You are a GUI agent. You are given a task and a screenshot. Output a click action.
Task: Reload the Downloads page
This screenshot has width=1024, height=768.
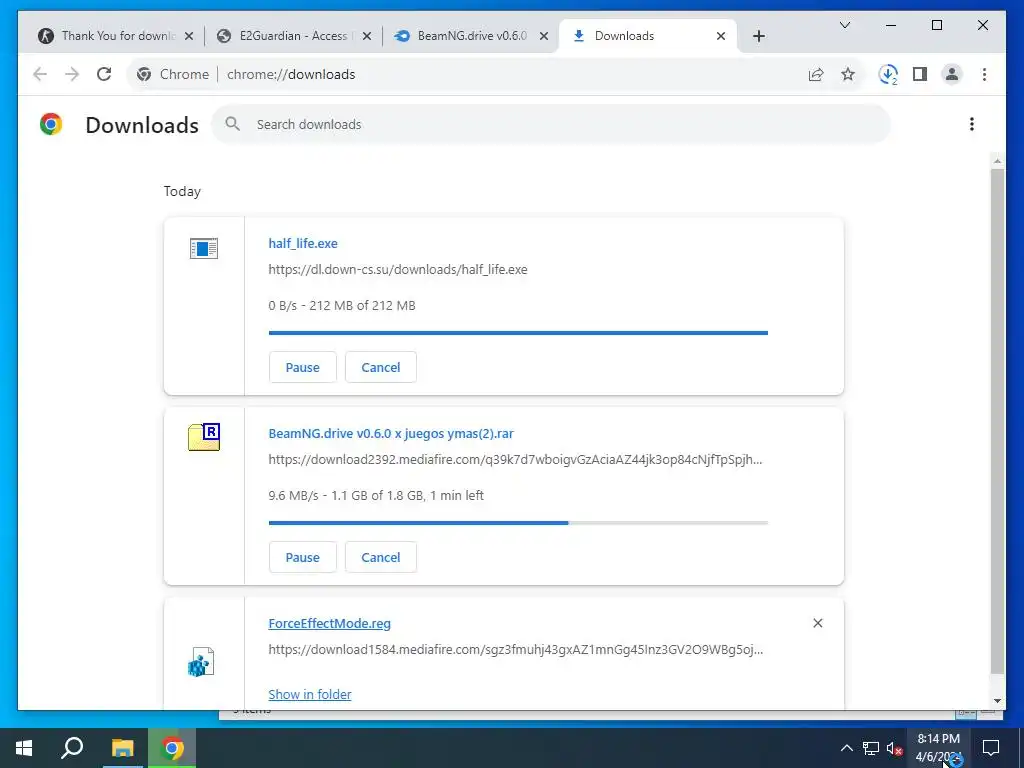point(104,74)
